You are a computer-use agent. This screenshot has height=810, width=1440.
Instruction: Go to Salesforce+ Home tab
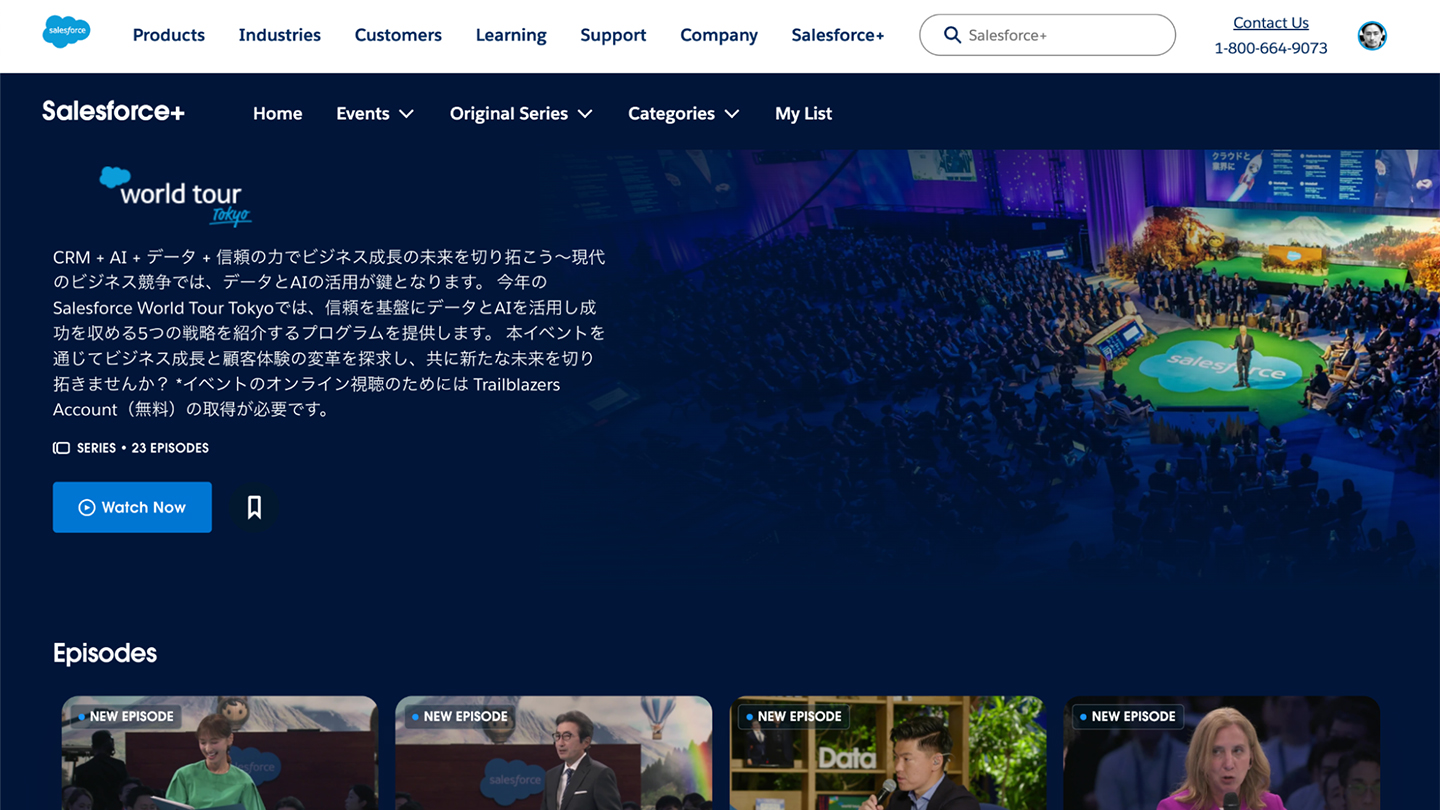[x=277, y=114]
